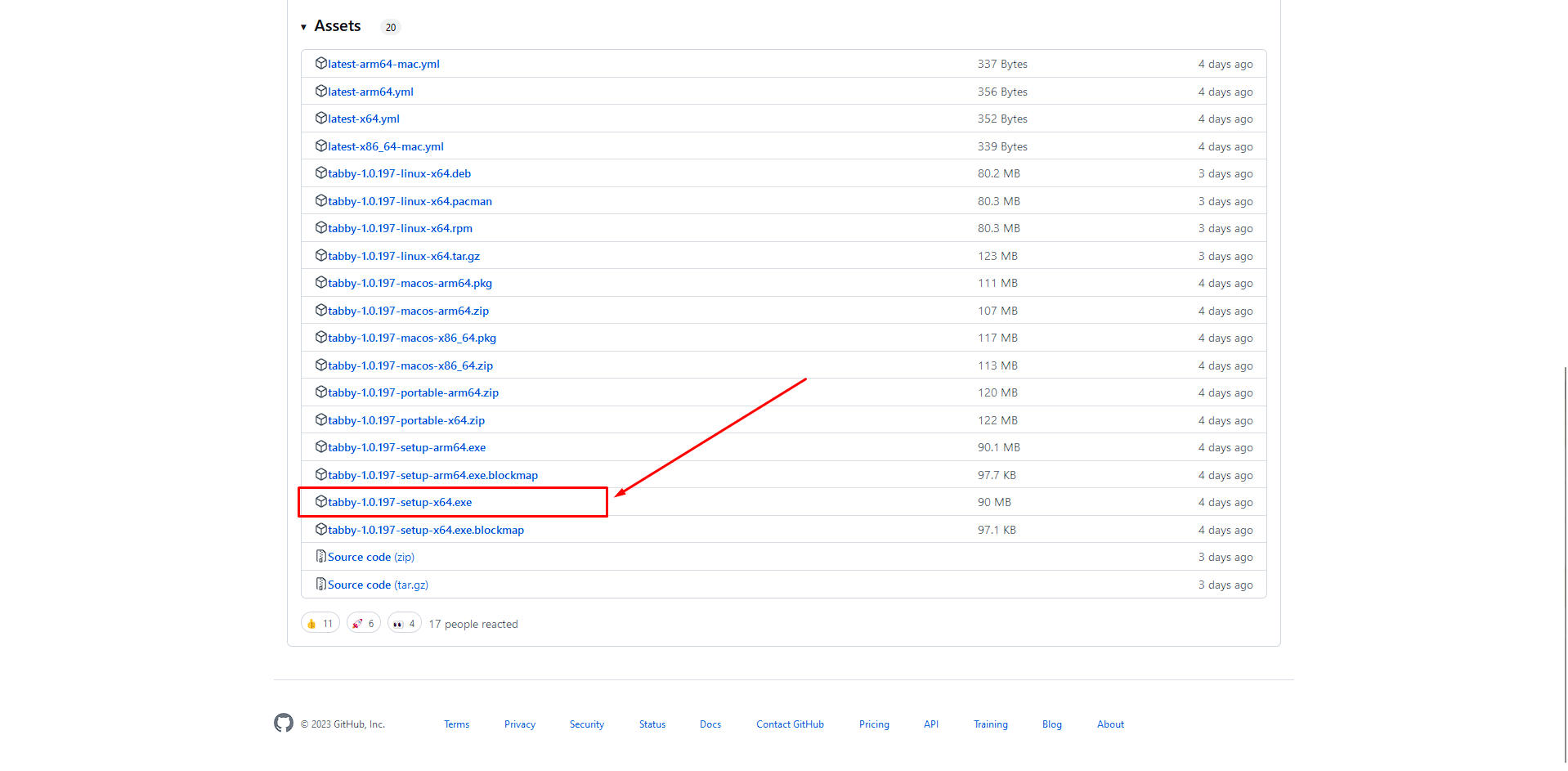1568x771 pixels.
Task: Open the Privacy footer link
Action: click(520, 724)
